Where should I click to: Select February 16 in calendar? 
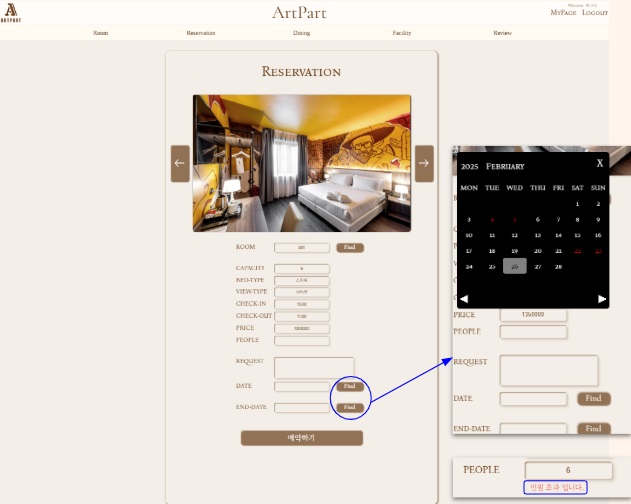(598, 235)
